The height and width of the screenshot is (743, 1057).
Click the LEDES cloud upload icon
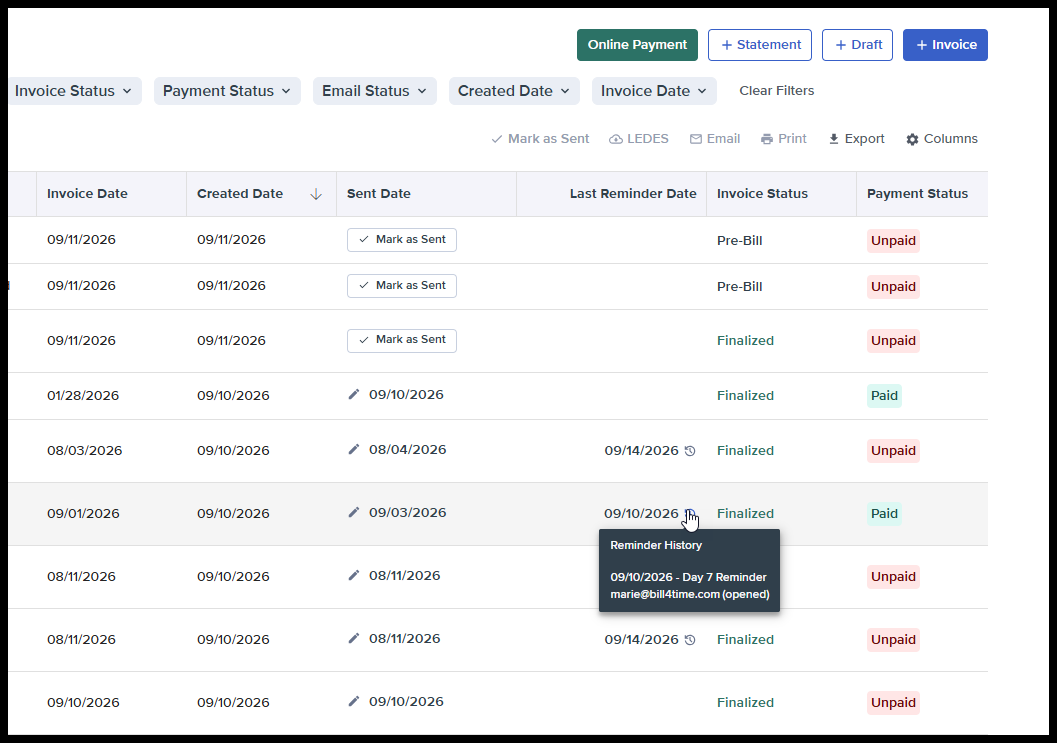point(615,139)
